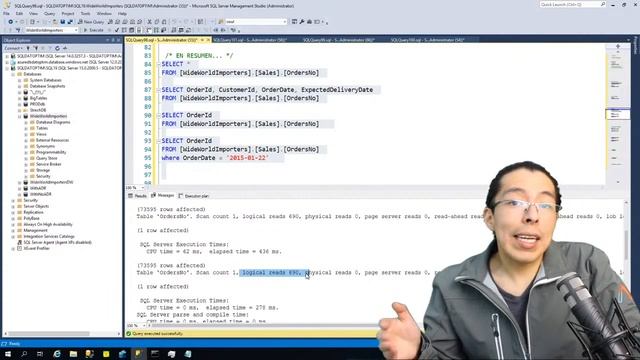The height and width of the screenshot is (360, 640).
Task: Expand the Database Snapshots node
Action: click(x=20, y=86)
